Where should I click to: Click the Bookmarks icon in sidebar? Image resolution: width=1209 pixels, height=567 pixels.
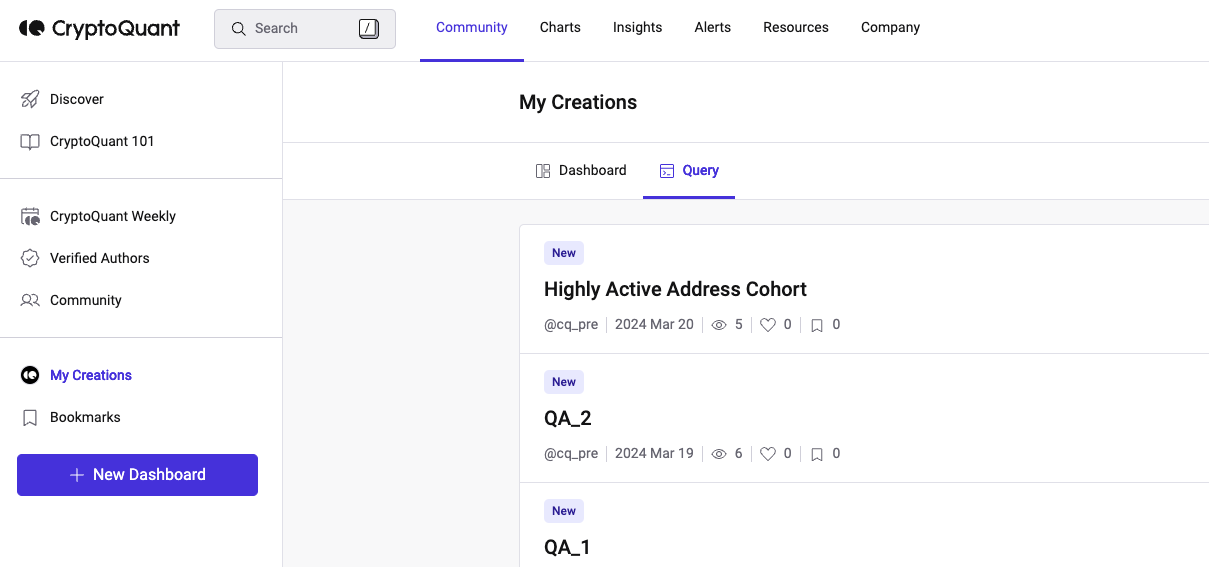point(30,417)
